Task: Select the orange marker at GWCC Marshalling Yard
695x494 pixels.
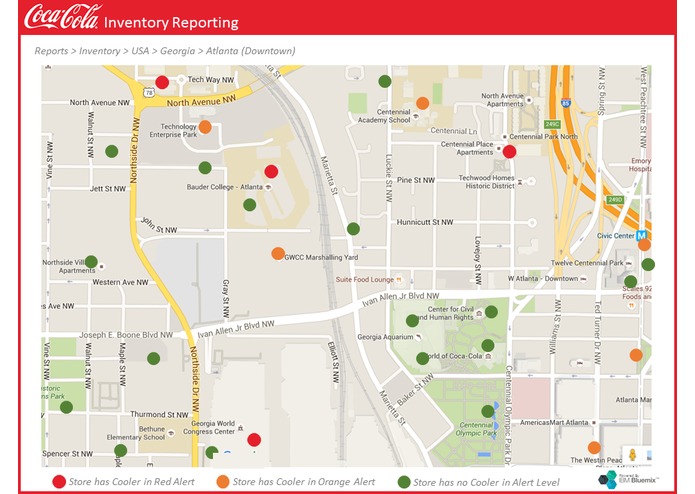Action: 278,254
